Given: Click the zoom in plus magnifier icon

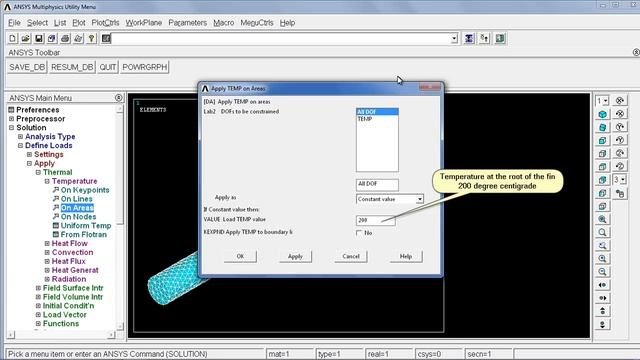Looking at the screenshot, I should pos(602,258).
